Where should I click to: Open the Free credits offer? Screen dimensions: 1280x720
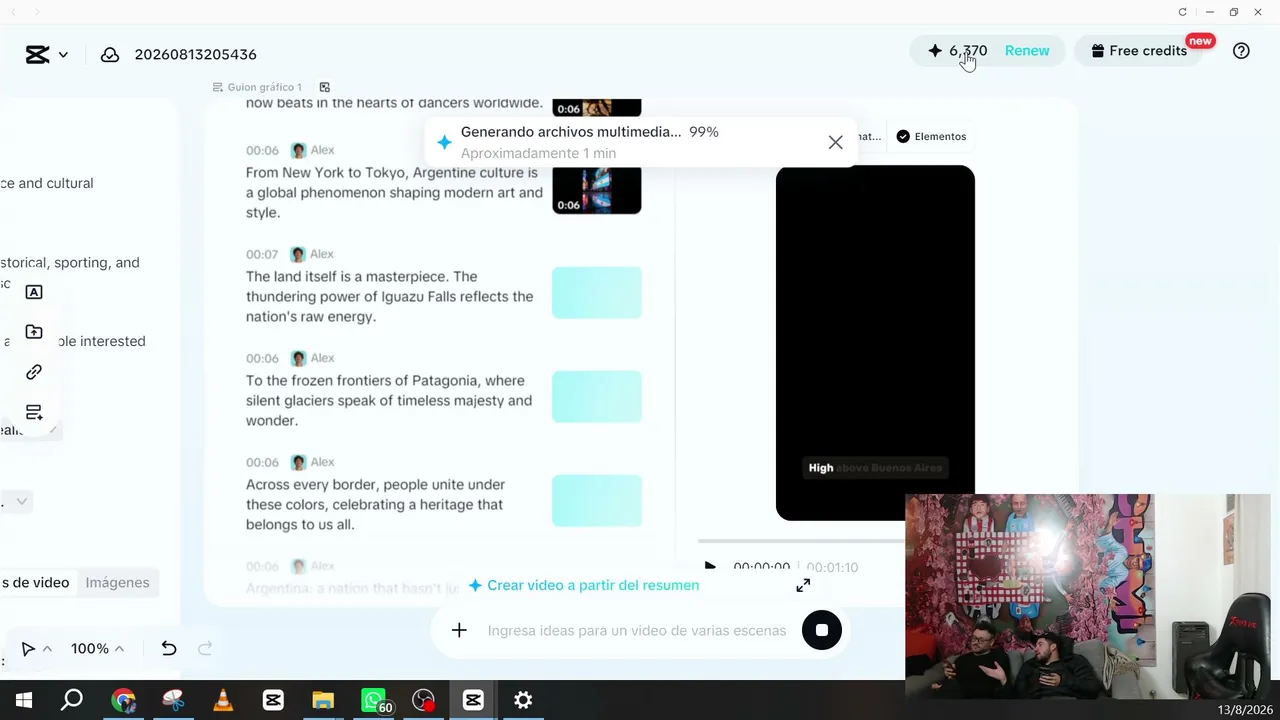click(x=1139, y=51)
